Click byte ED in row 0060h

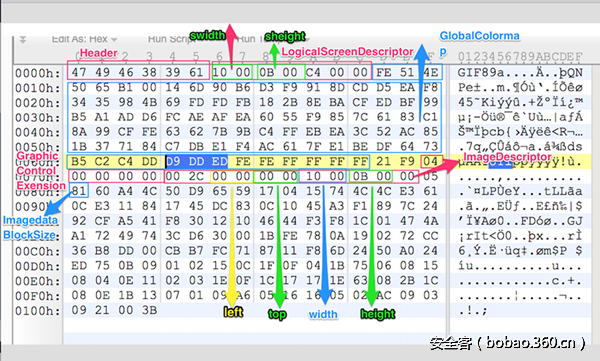(220, 162)
